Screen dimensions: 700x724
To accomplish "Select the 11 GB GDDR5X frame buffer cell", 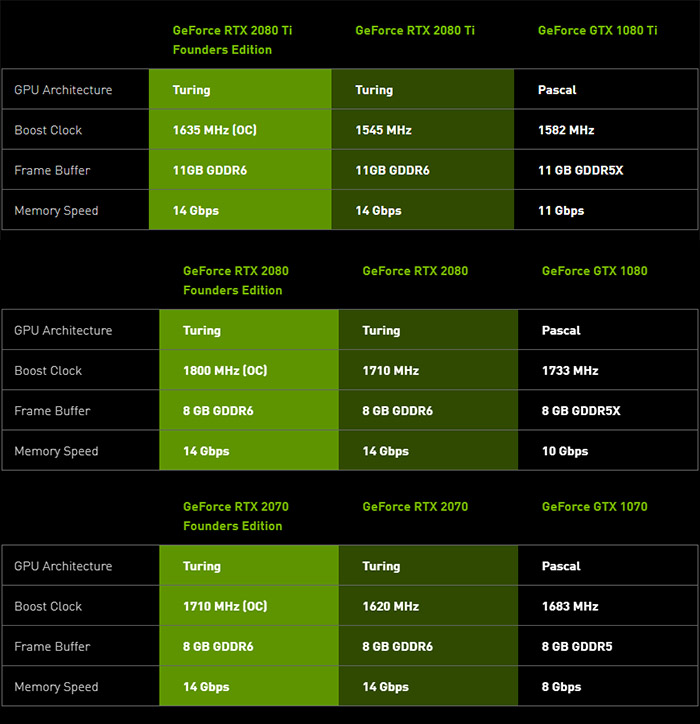I will click(580, 170).
